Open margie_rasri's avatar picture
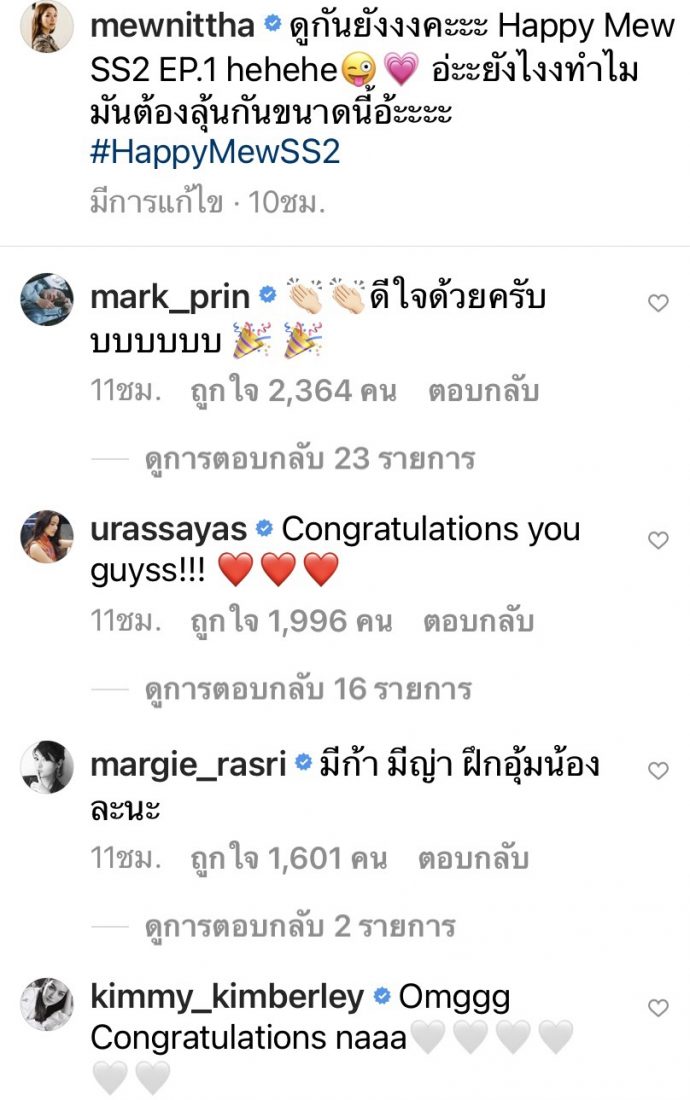 46,767
